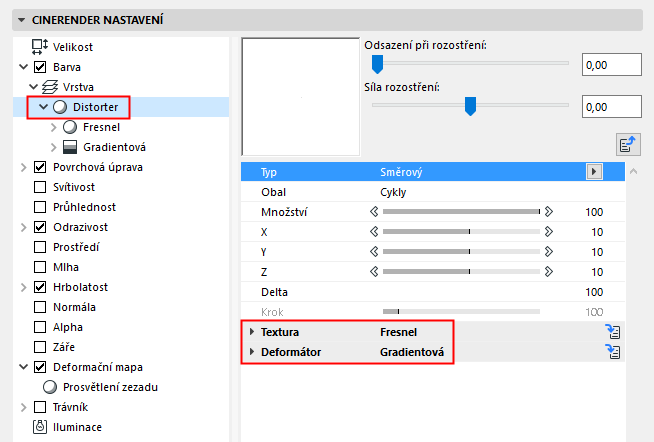The image size is (654, 442).
Task: Click the right arrow of Y slider
Action: (x=549, y=252)
